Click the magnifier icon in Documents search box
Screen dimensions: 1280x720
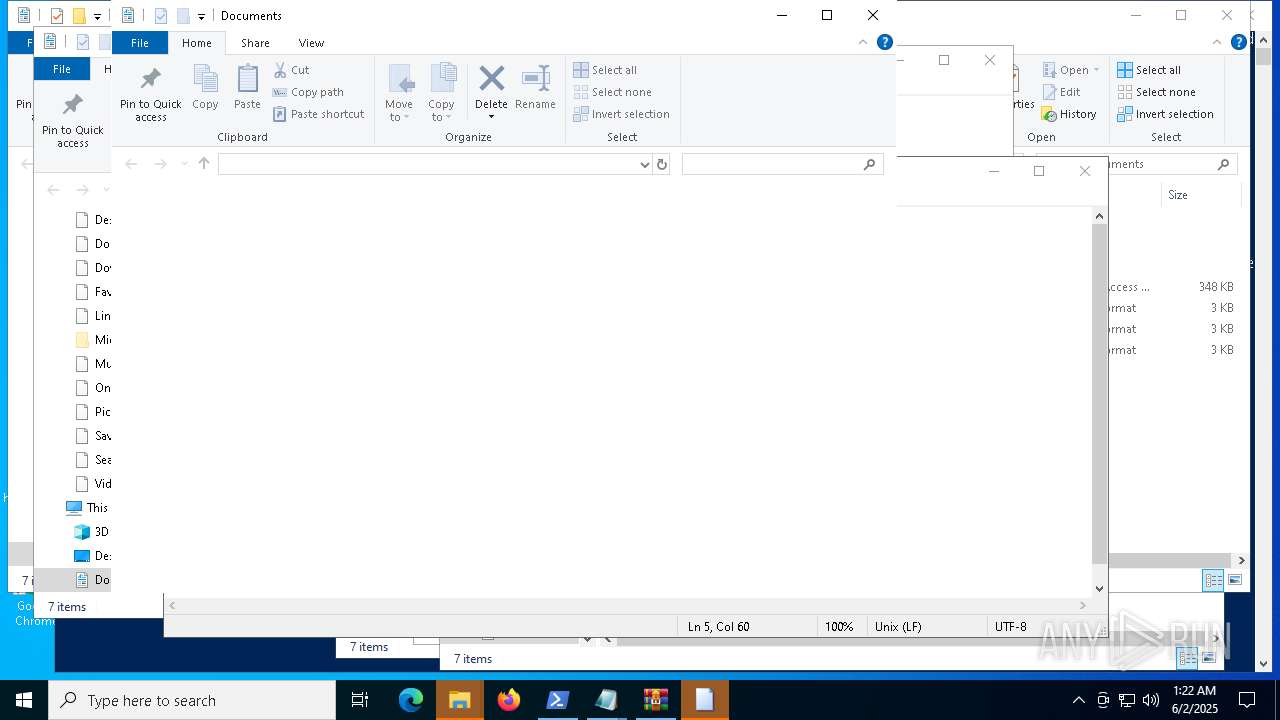pos(869,164)
